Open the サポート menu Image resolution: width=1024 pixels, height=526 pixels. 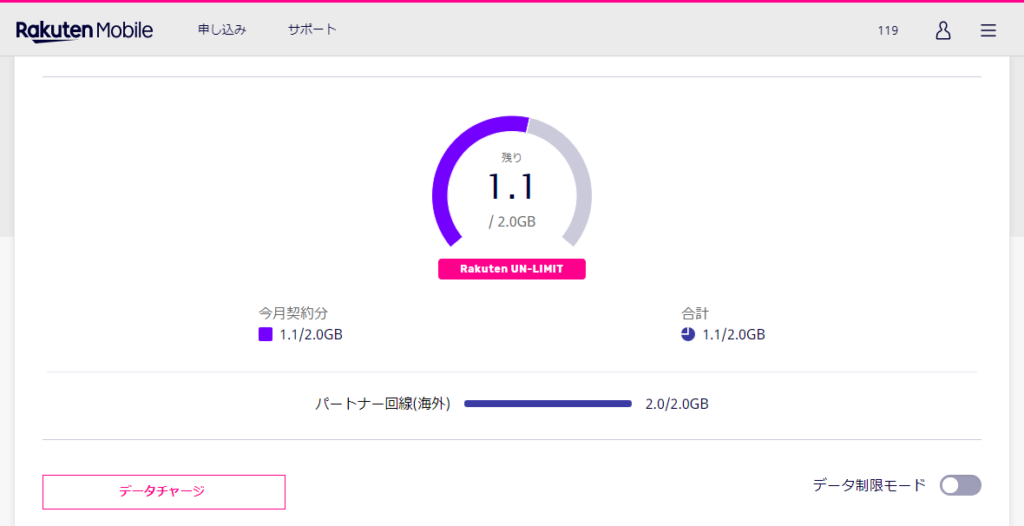point(312,30)
